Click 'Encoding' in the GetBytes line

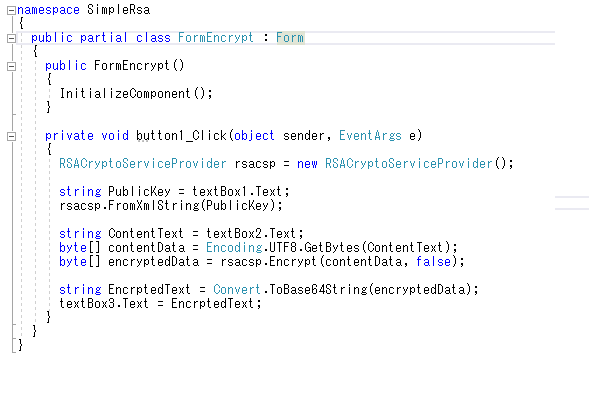click(x=234, y=248)
